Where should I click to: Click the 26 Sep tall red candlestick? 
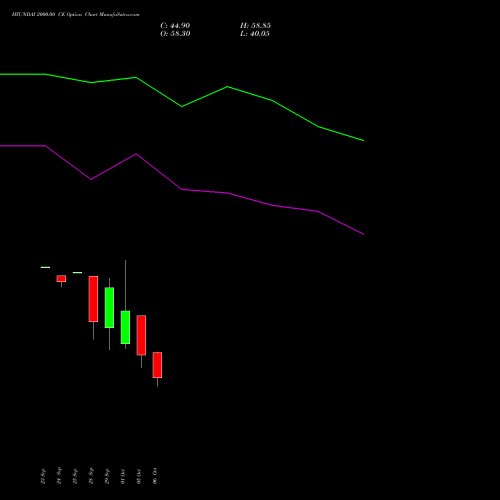point(93,299)
